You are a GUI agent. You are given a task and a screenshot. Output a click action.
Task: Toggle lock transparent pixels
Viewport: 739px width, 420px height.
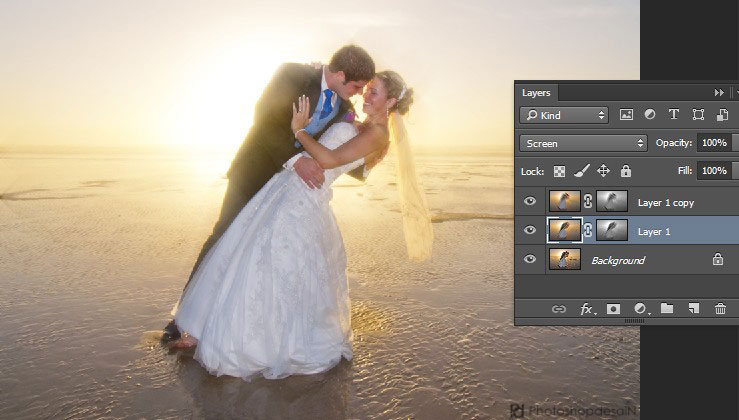point(559,171)
